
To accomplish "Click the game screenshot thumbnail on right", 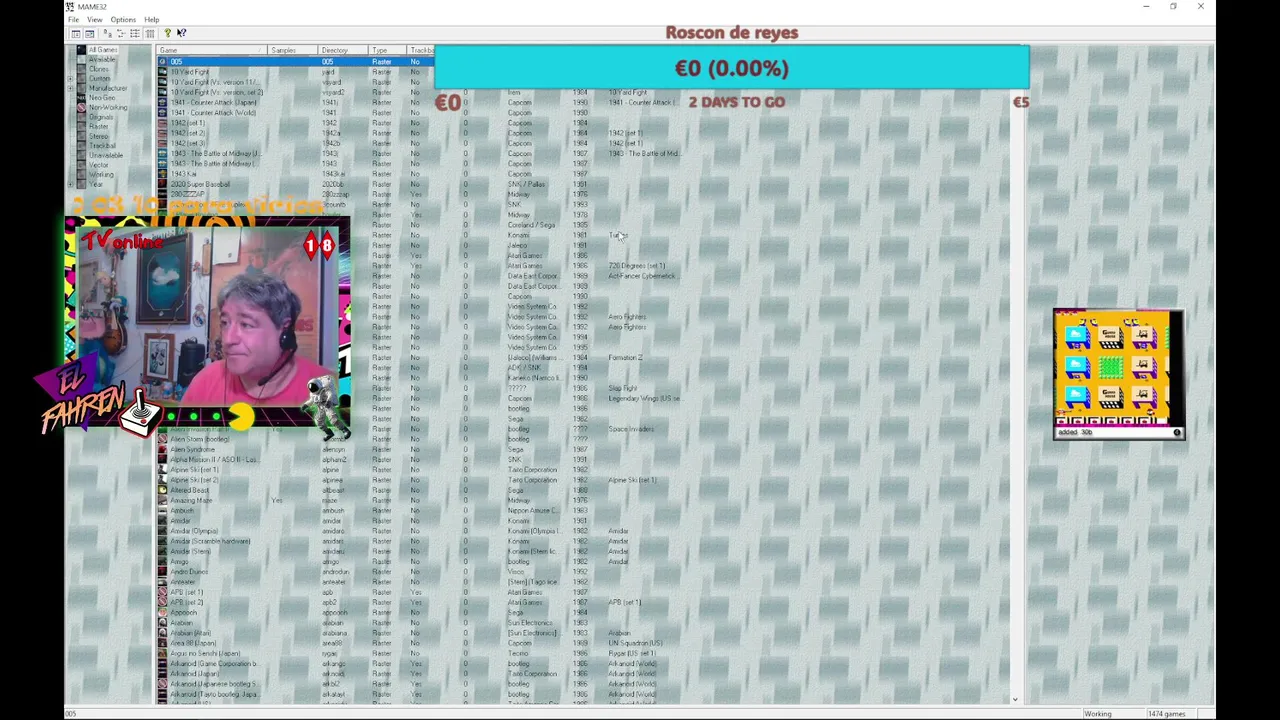I will click(1118, 374).
